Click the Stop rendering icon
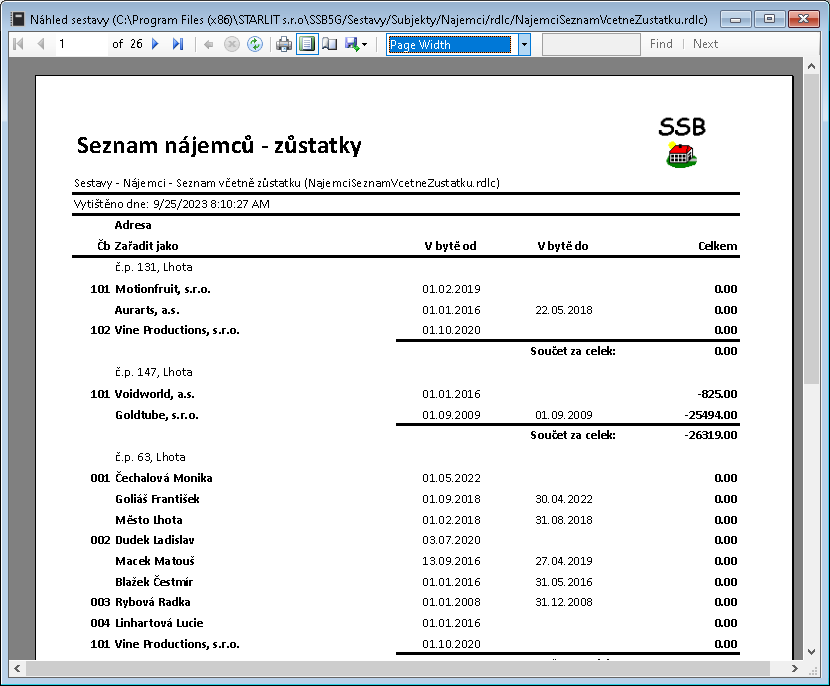The image size is (830, 686). point(231,44)
